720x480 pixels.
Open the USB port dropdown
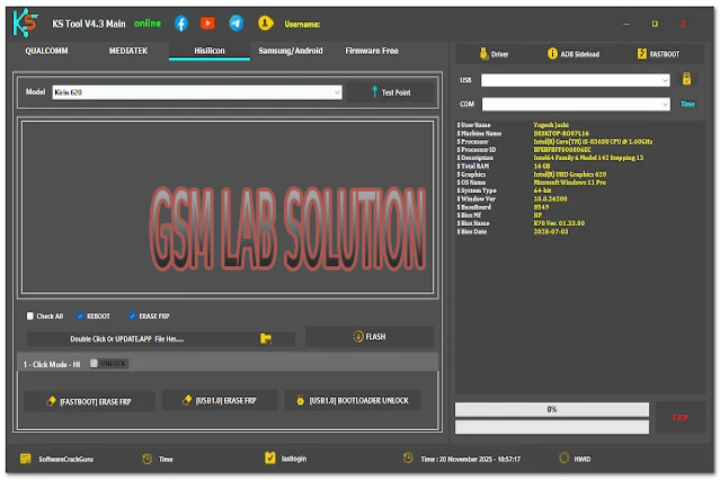coord(575,80)
